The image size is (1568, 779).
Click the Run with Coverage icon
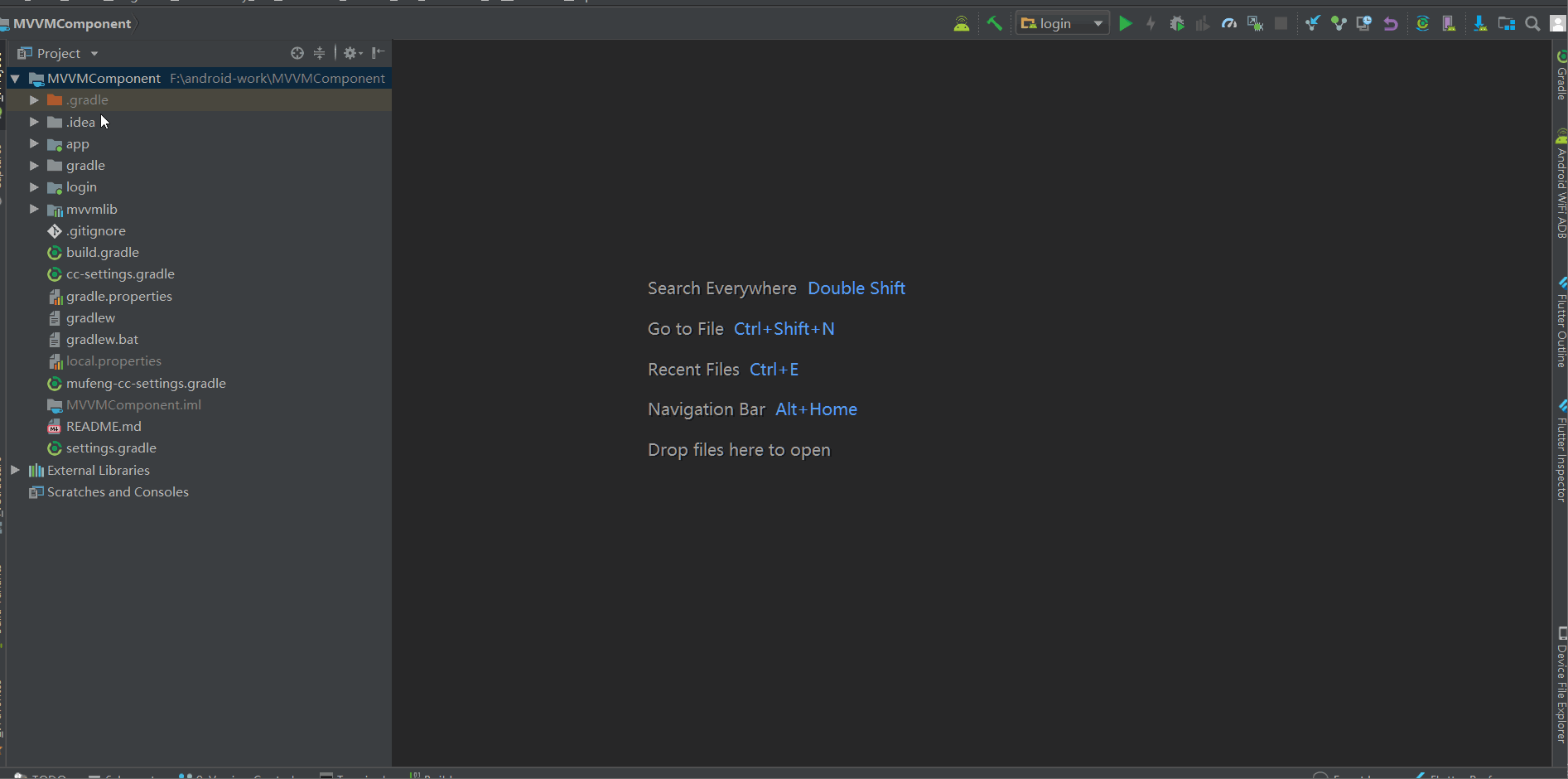[1203, 24]
